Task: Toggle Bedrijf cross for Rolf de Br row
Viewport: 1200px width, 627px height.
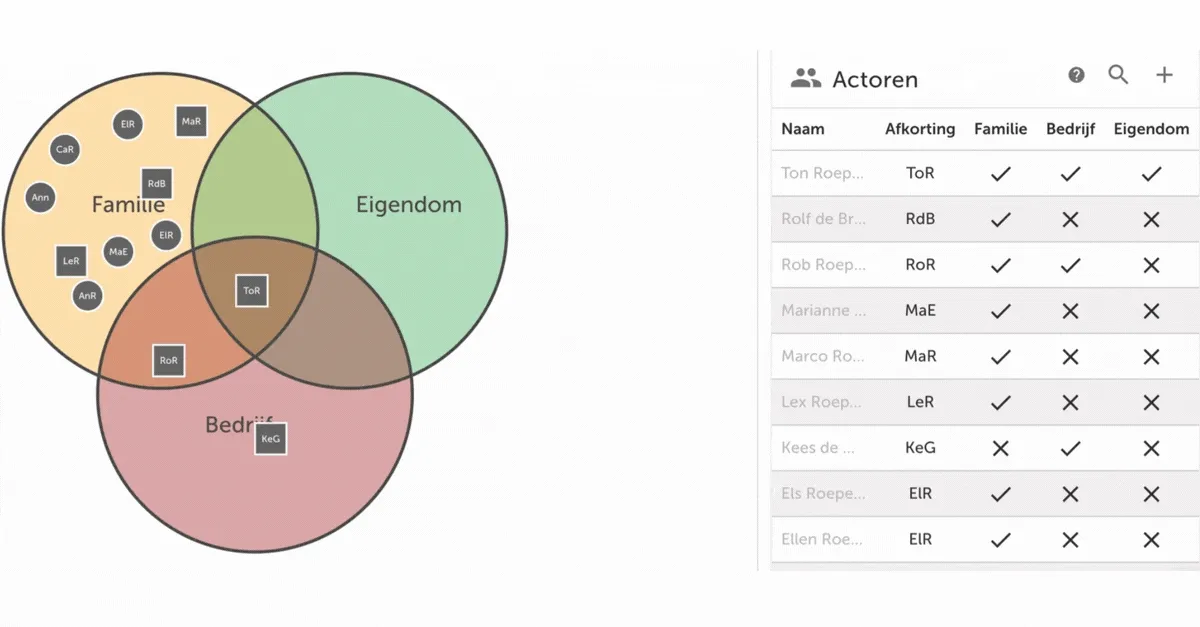Action: pos(1070,219)
